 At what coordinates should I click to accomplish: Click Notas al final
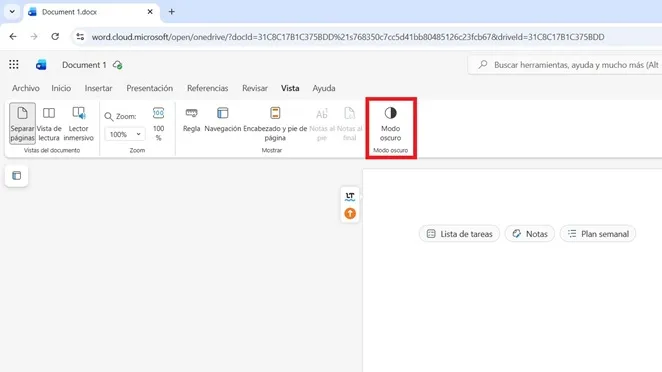[x=349, y=123]
